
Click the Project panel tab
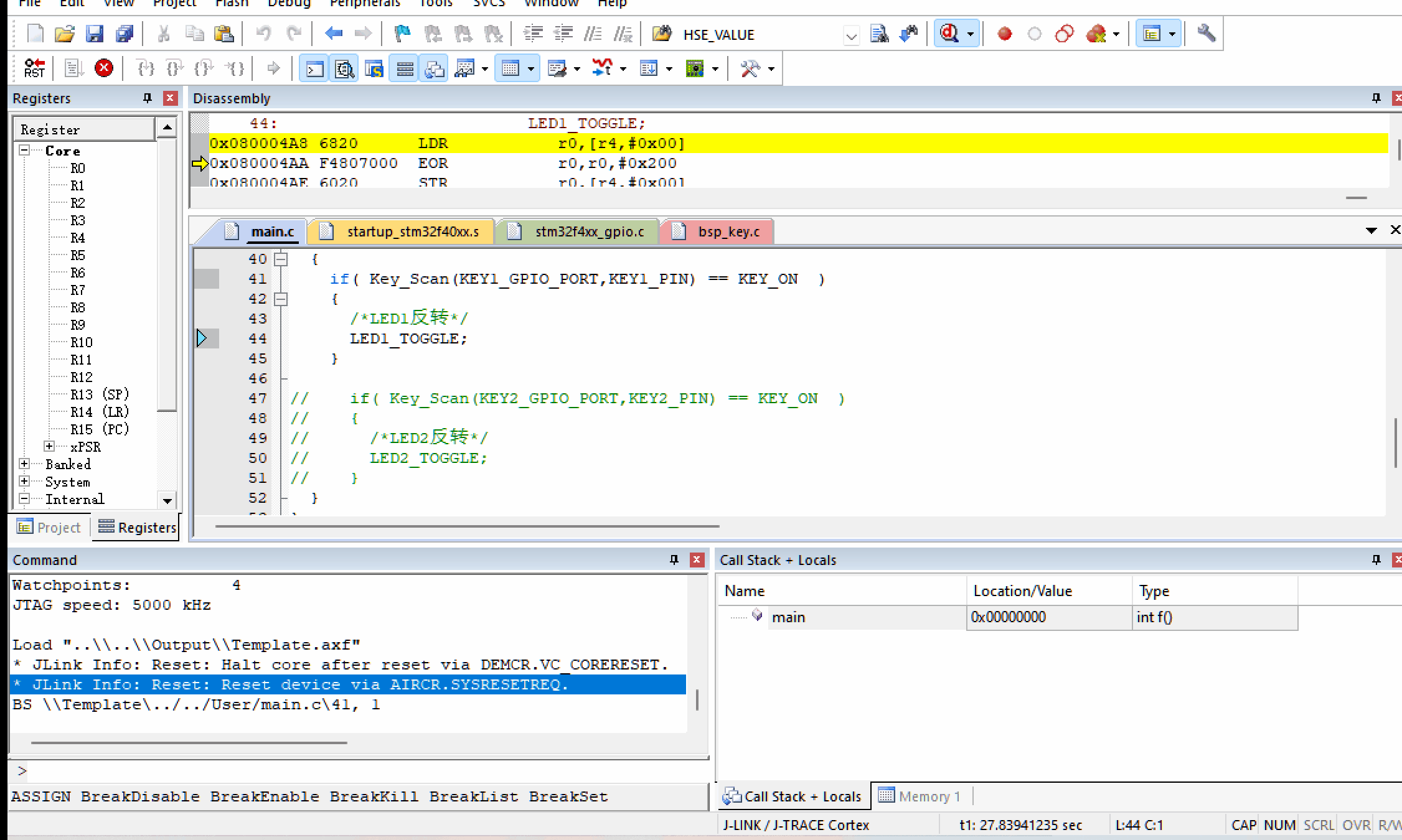point(50,527)
